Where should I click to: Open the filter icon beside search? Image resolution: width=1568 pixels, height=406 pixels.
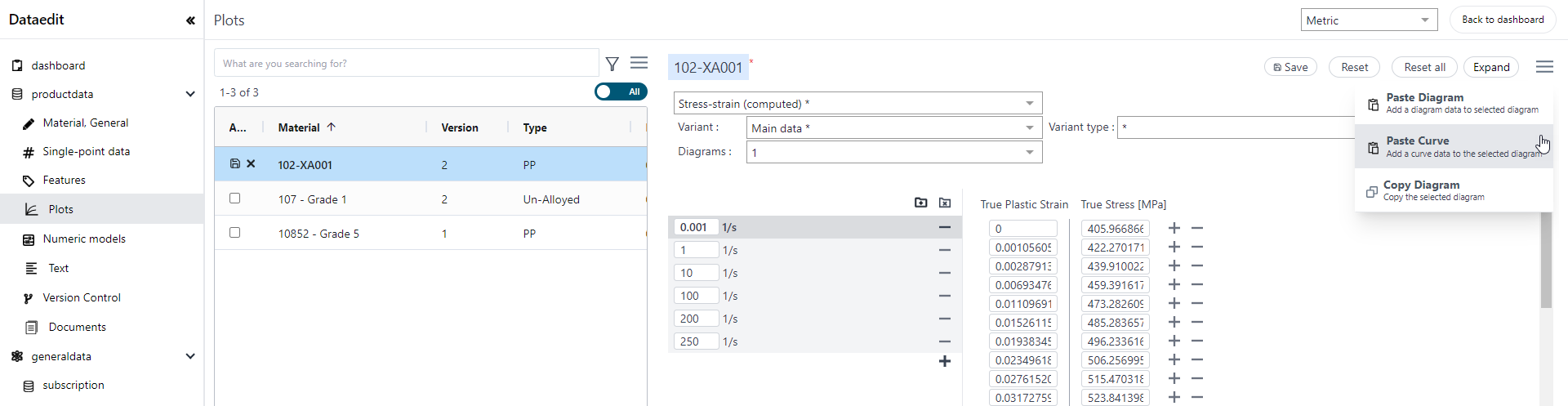(612, 64)
